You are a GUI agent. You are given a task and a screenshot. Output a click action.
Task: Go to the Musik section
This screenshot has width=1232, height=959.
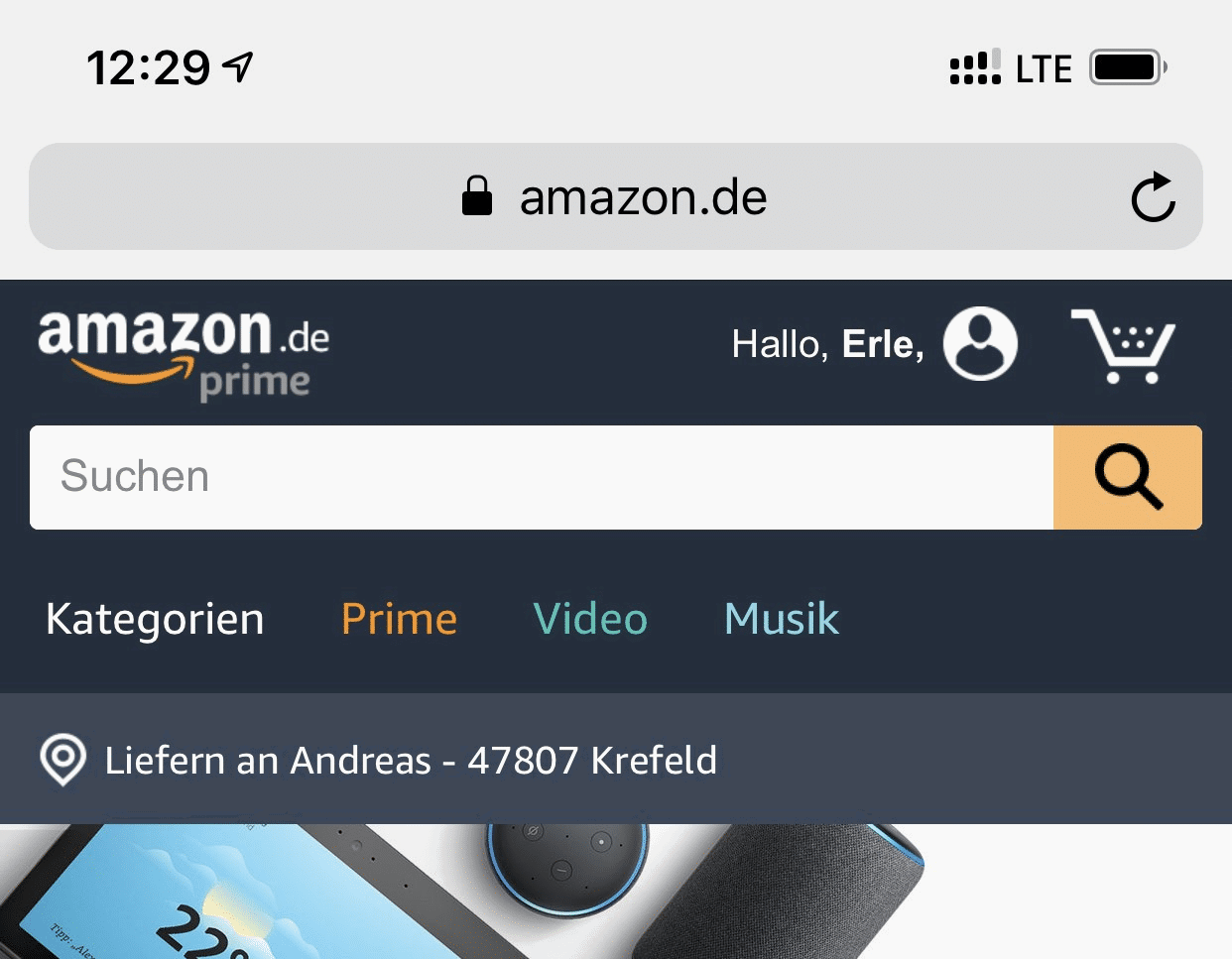pyautogui.click(x=782, y=619)
